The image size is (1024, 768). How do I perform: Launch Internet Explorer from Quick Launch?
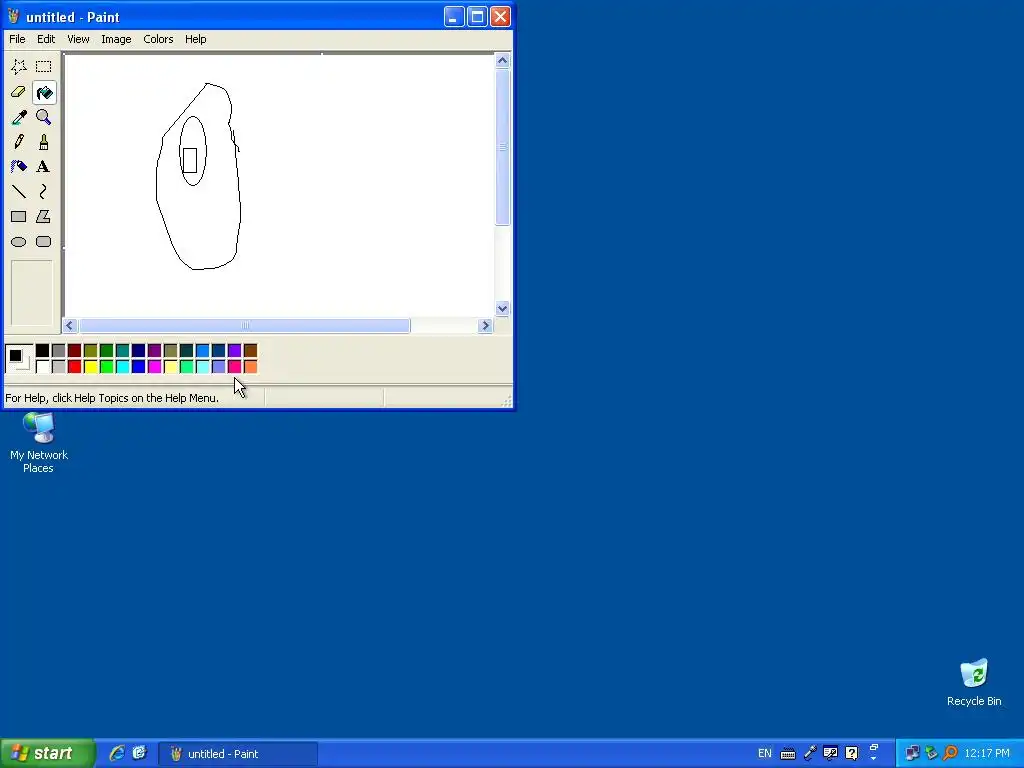point(117,753)
